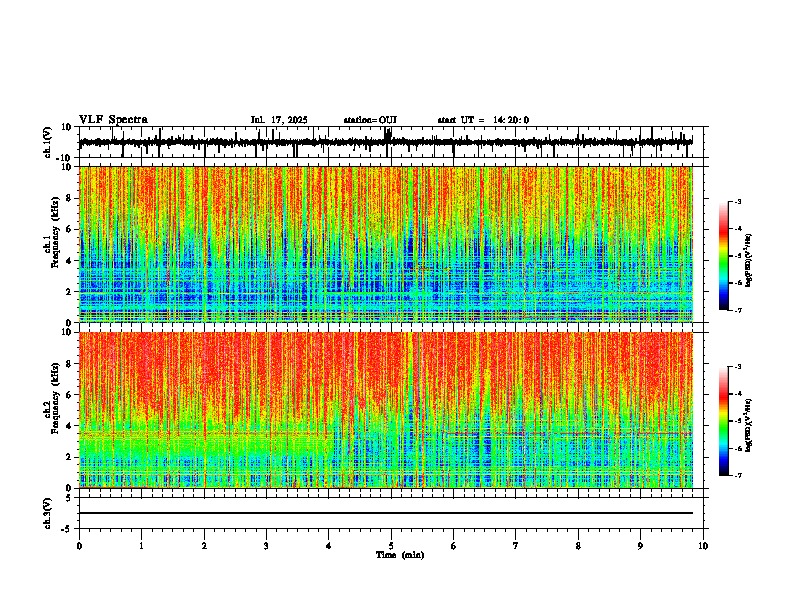Select the "start UT = 14:20:0" header text
This screenshot has height=612, width=792.
point(483,120)
